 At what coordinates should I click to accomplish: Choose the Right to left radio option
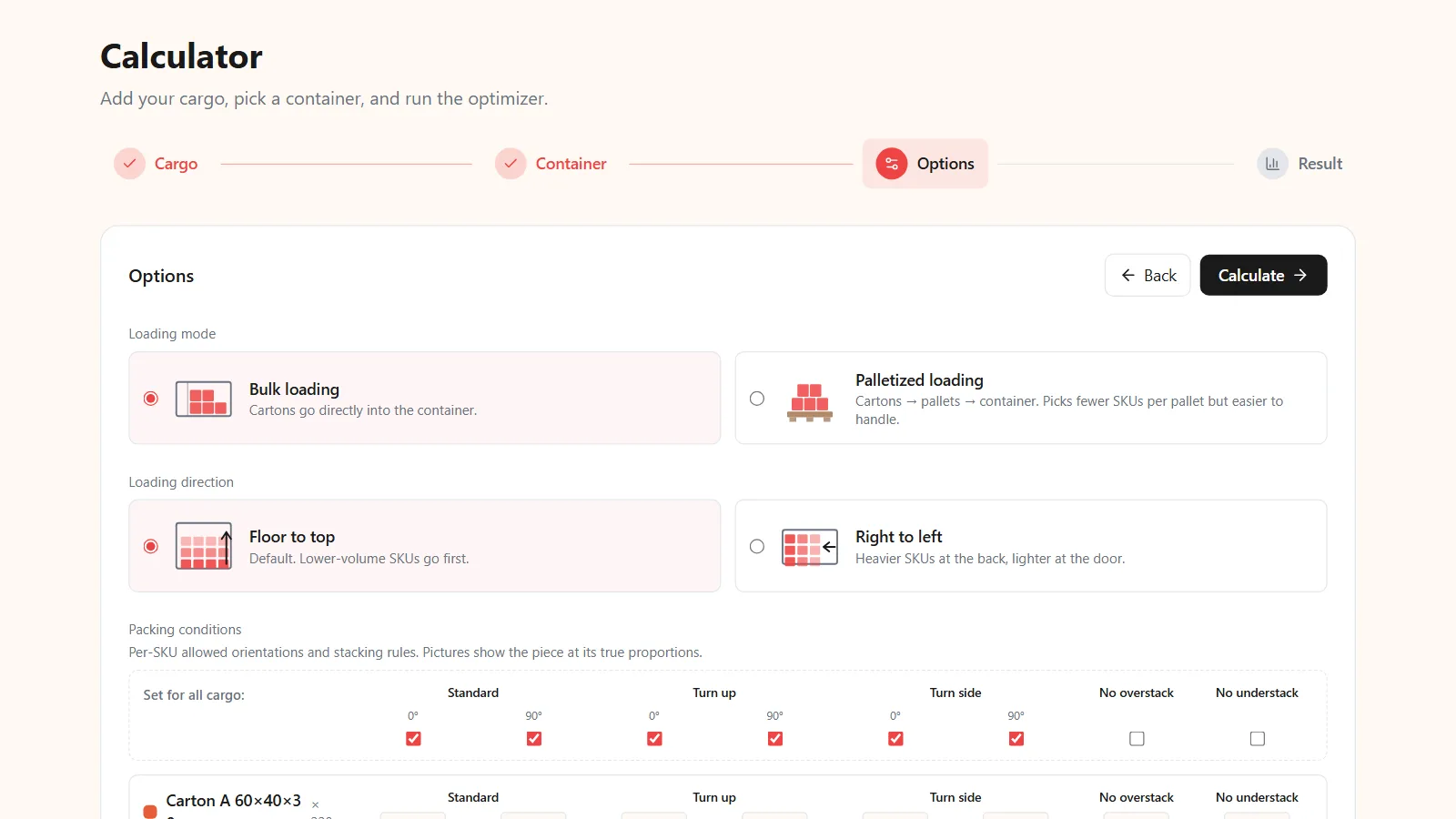click(757, 546)
